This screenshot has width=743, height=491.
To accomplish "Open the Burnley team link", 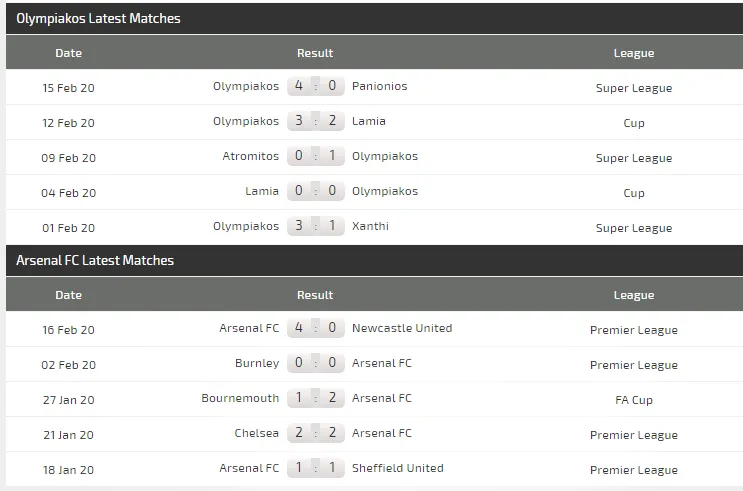I will coord(258,363).
